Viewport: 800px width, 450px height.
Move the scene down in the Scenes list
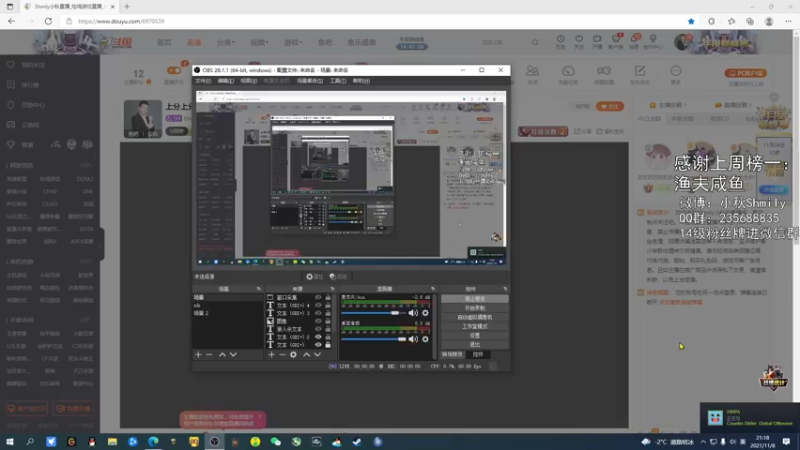(x=233, y=355)
